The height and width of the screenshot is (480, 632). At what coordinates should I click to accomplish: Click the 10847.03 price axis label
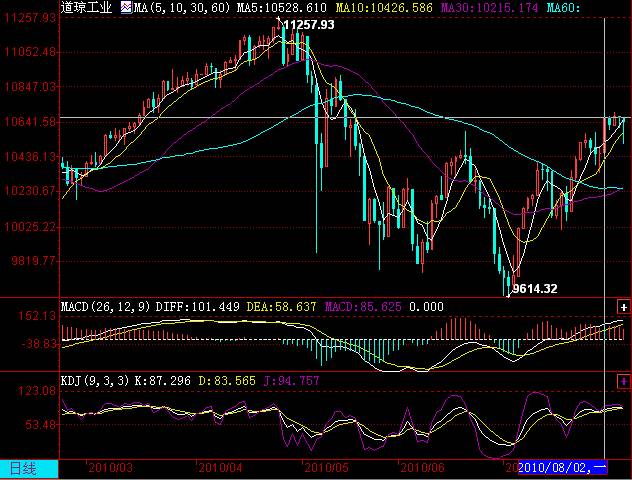click(x=30, y=87)
